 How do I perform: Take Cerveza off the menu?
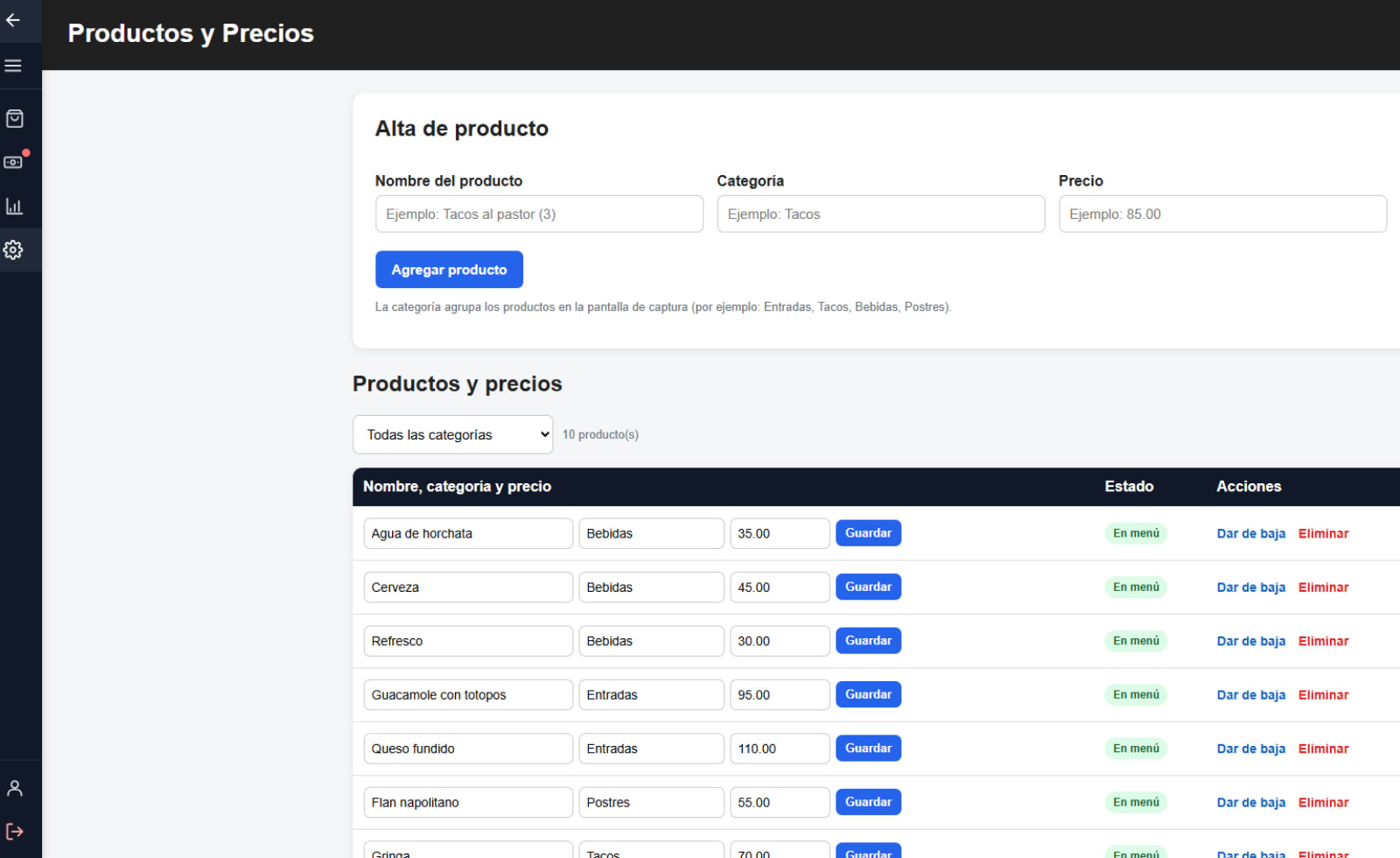point(1251,587)
